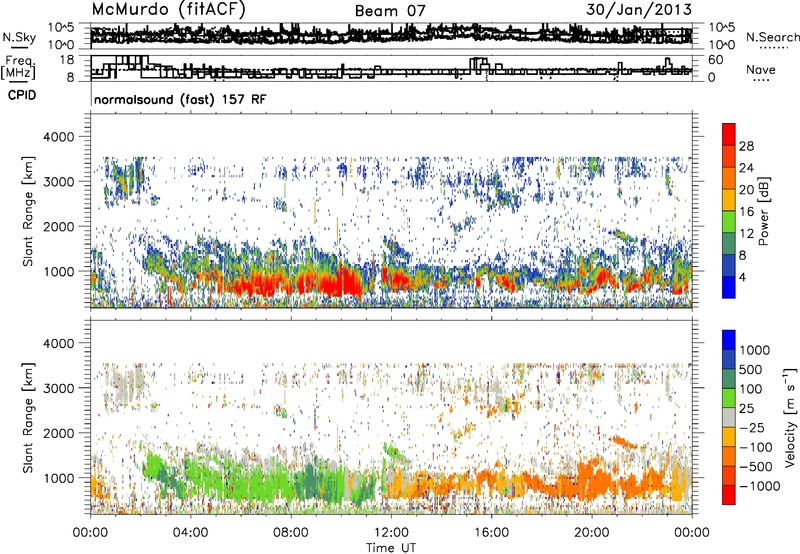Viewport: 800px width, 554px height.
Task: Select the 'N.Sky' legend label
Action: pos(19,37)
